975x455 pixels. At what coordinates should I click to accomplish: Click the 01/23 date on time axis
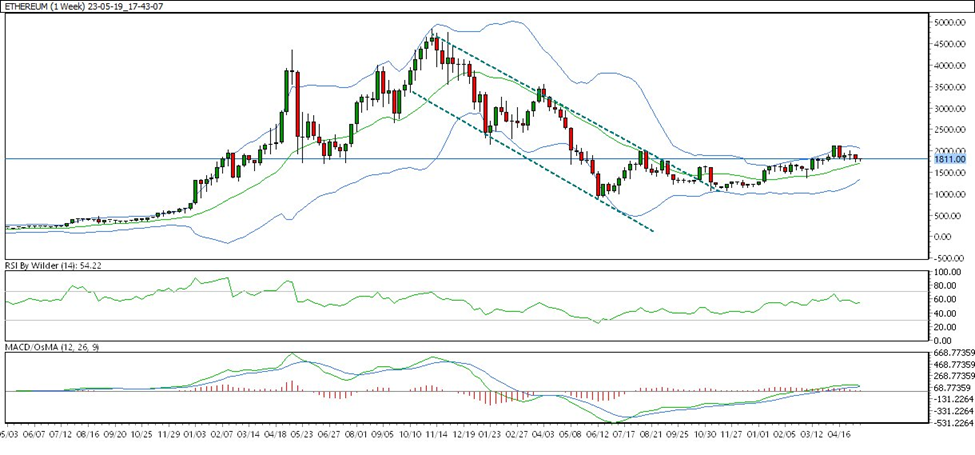point(492,437)
